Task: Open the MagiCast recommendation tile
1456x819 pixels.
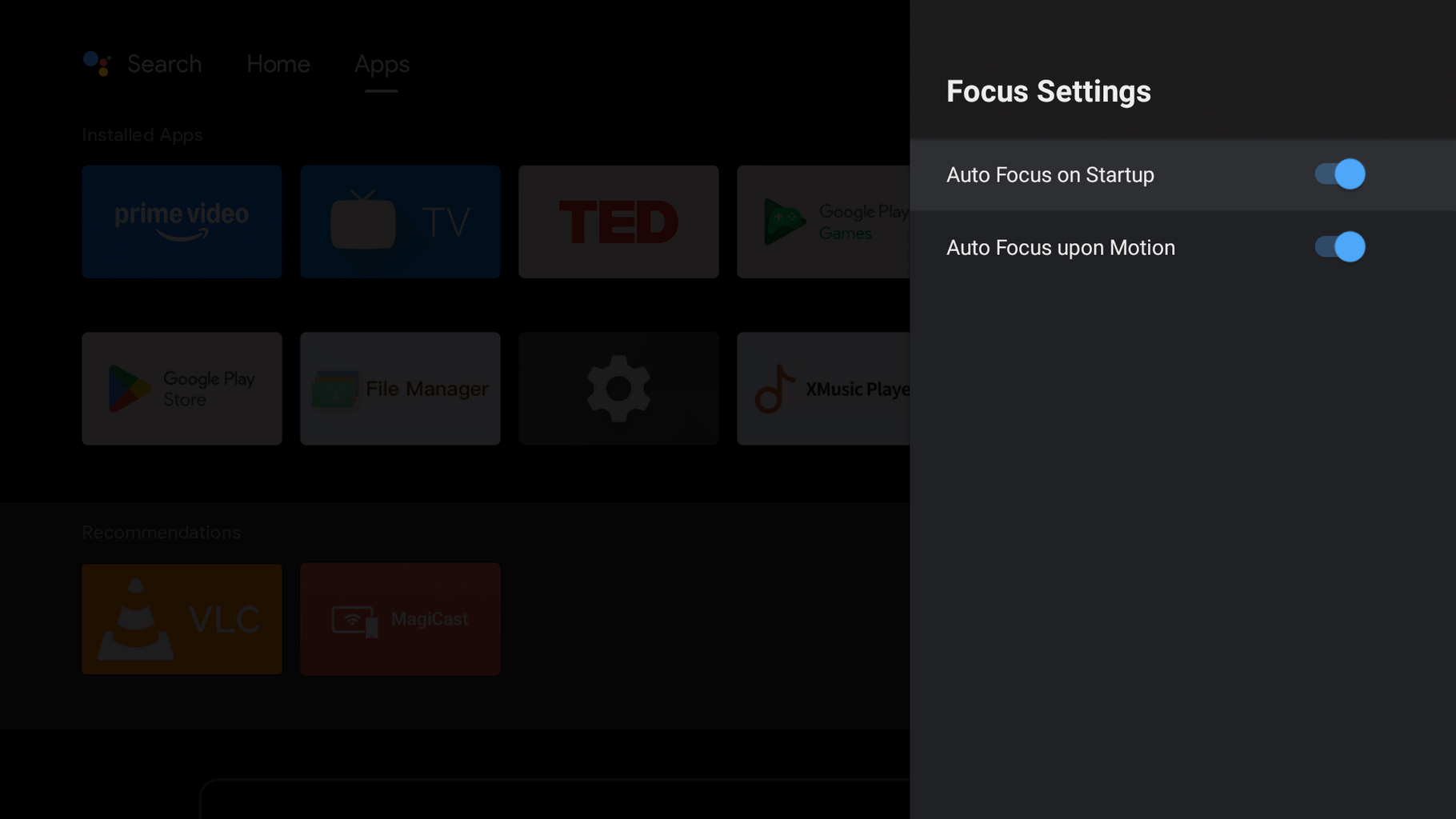Action: pos(400,619)
